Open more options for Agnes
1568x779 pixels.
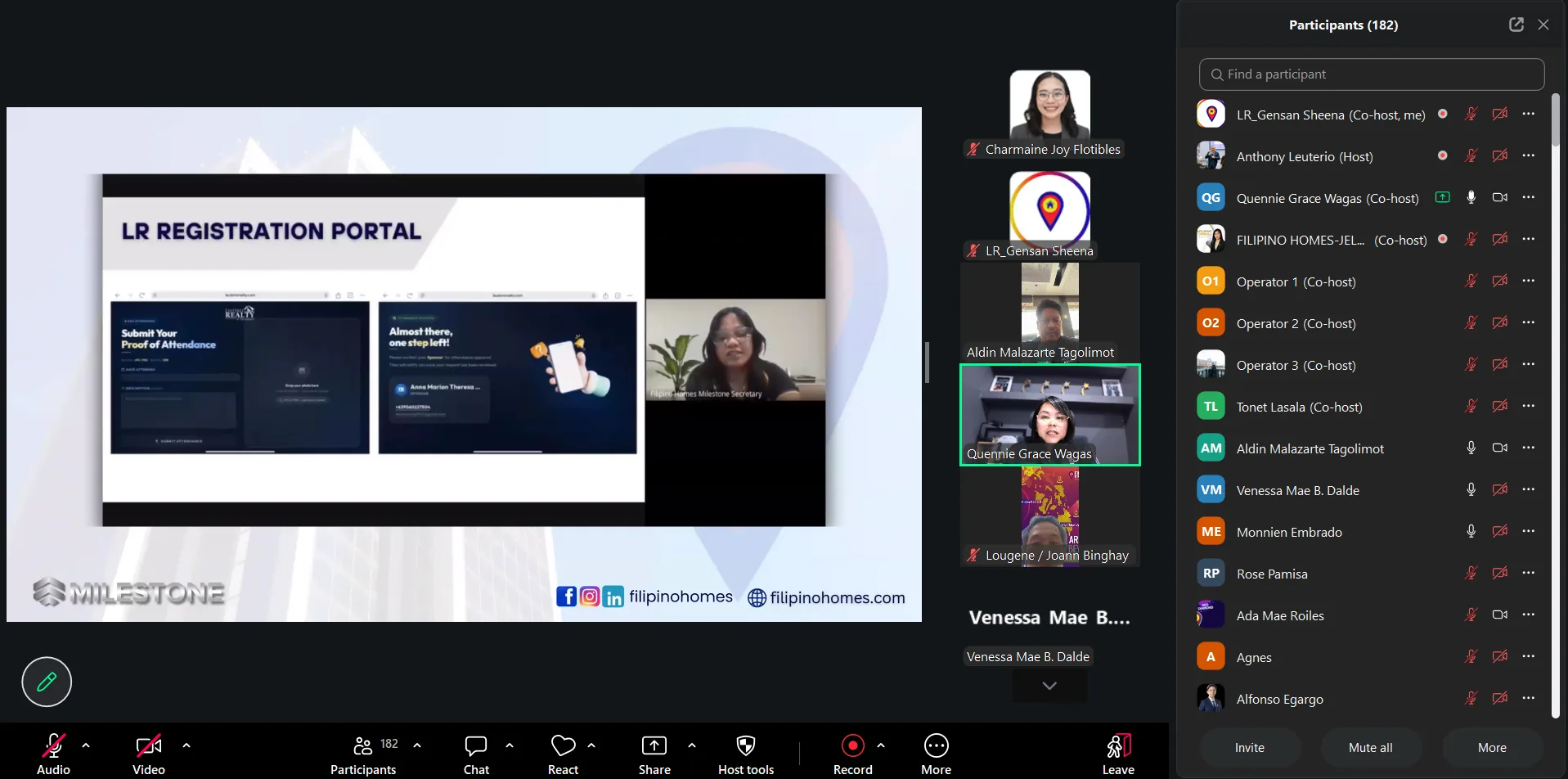pyautogui.click(x=1529, y=656)
